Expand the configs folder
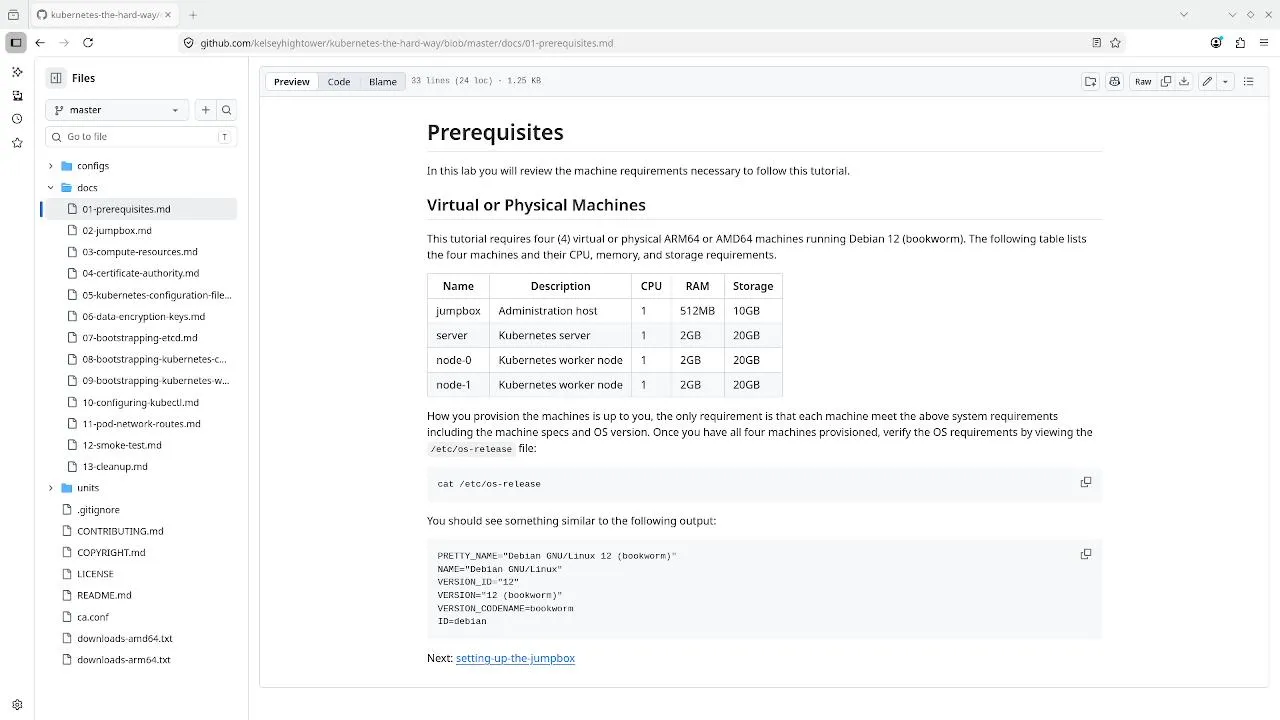Image resolution: width=1280 pixels, height=720 pixels. (51, 166)
